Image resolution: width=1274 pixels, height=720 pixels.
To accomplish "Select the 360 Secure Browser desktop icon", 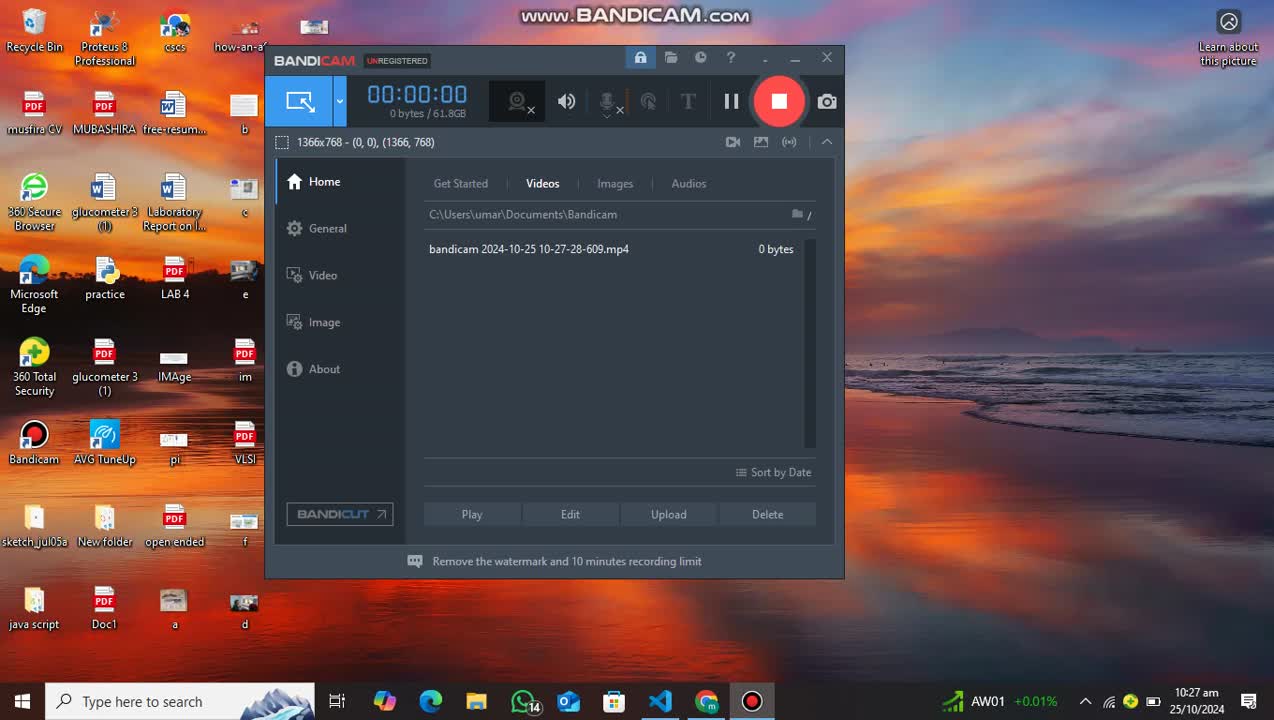I will coord(35,203).
